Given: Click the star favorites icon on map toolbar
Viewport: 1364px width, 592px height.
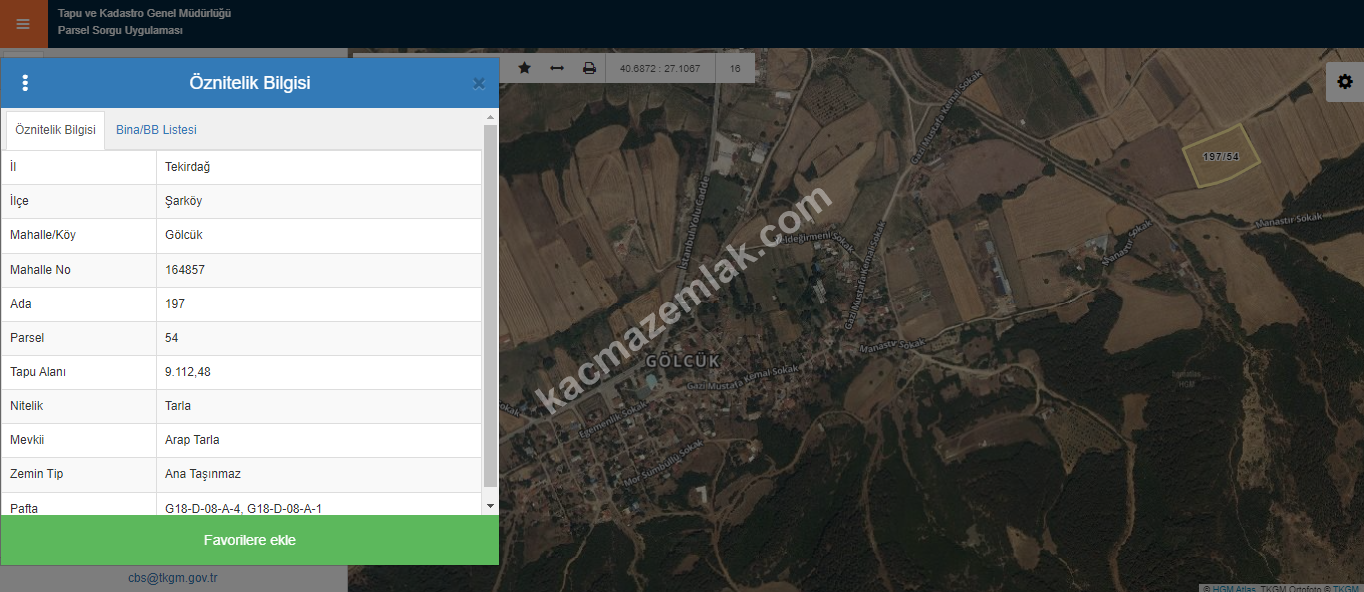Looking at the screenshot, I should (x=524, y=68).
